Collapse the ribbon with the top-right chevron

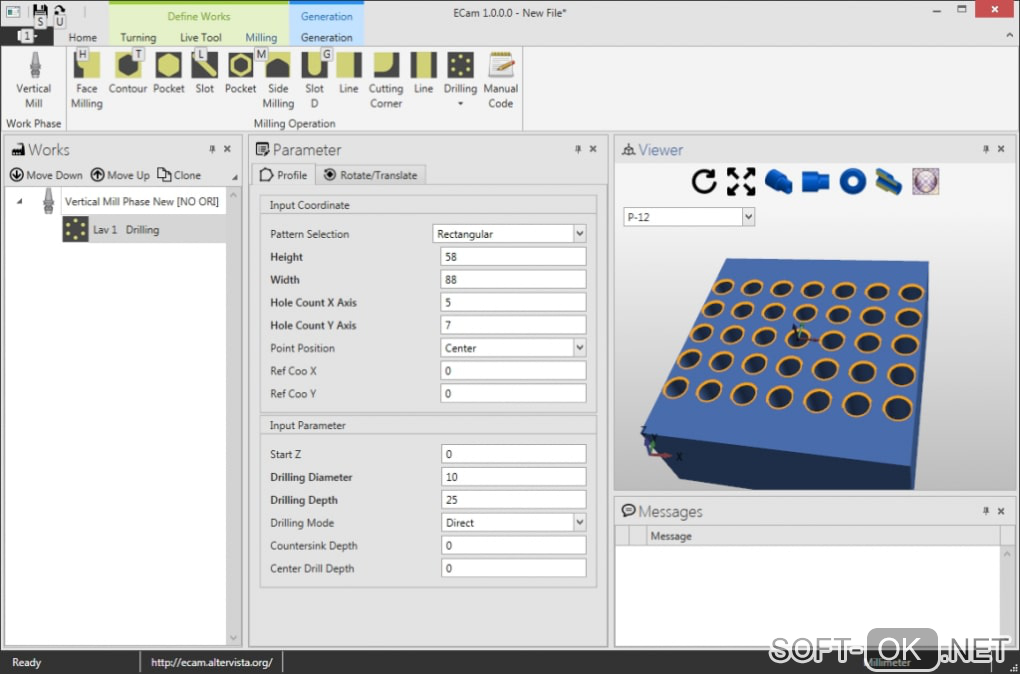(1010, 37)
